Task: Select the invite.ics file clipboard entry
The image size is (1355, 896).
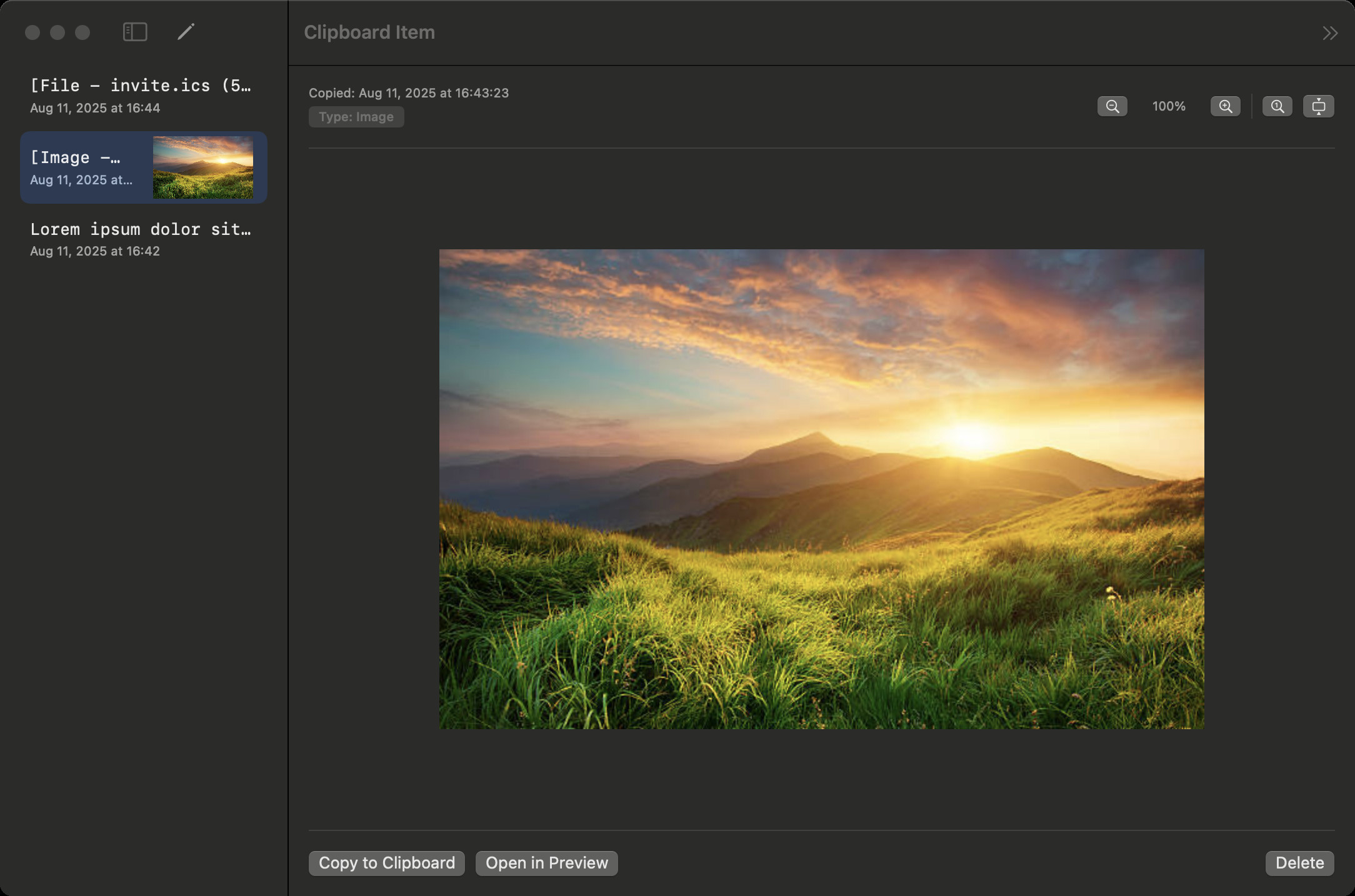Action: click(x=141, y=95)
